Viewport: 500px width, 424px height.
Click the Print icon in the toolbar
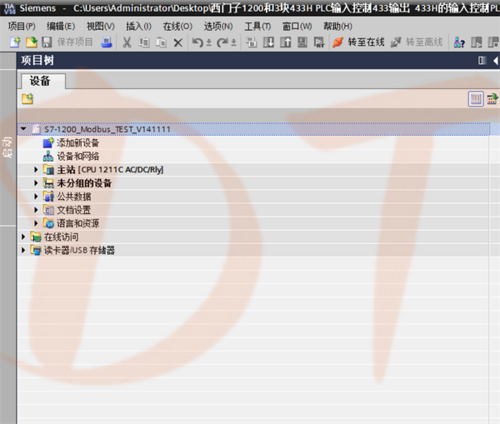point(107,42)
